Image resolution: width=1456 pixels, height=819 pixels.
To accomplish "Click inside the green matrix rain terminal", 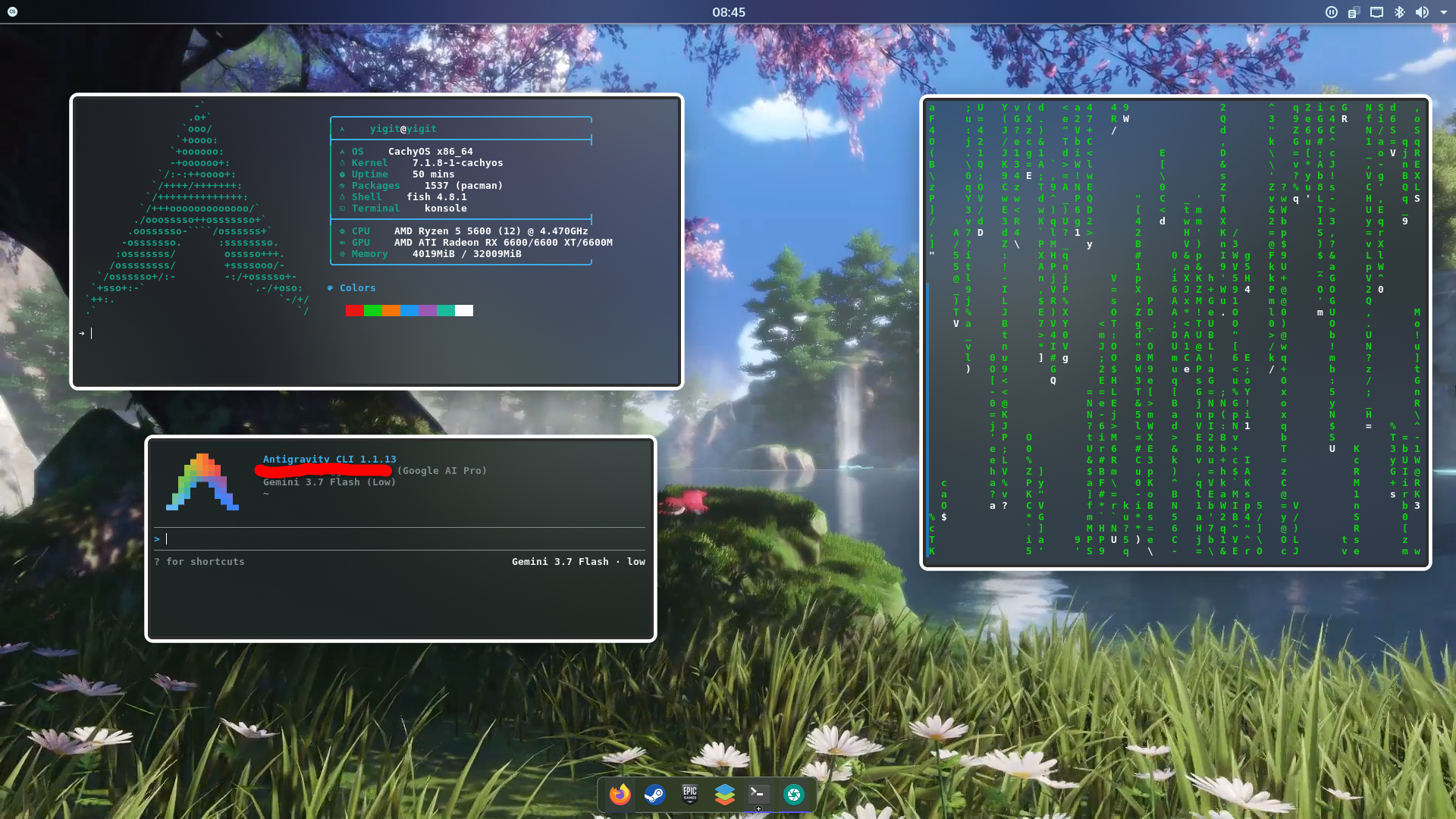I will click(x=1175, y=332).
